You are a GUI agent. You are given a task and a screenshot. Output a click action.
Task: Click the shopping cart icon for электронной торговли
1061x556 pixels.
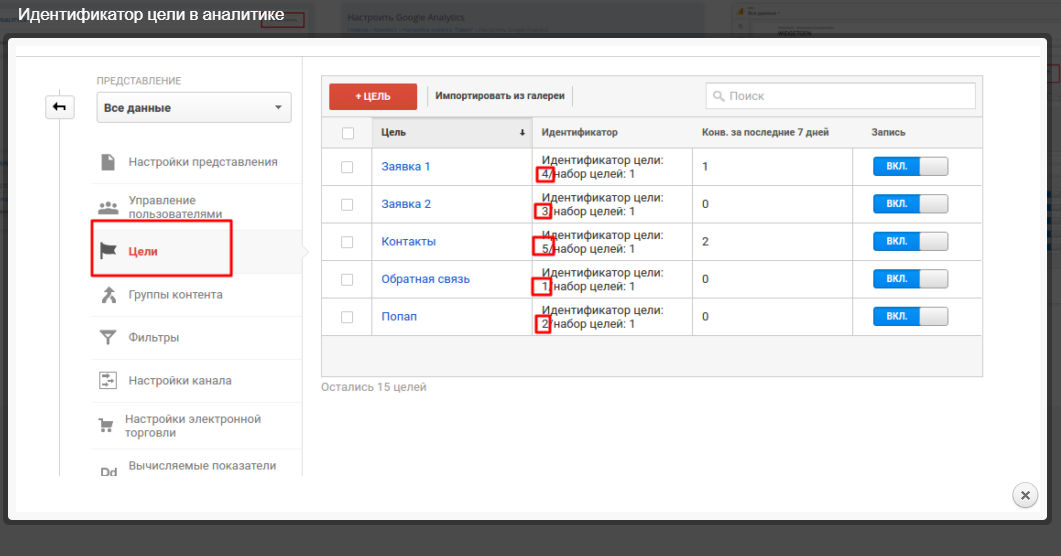coord(105,426)
